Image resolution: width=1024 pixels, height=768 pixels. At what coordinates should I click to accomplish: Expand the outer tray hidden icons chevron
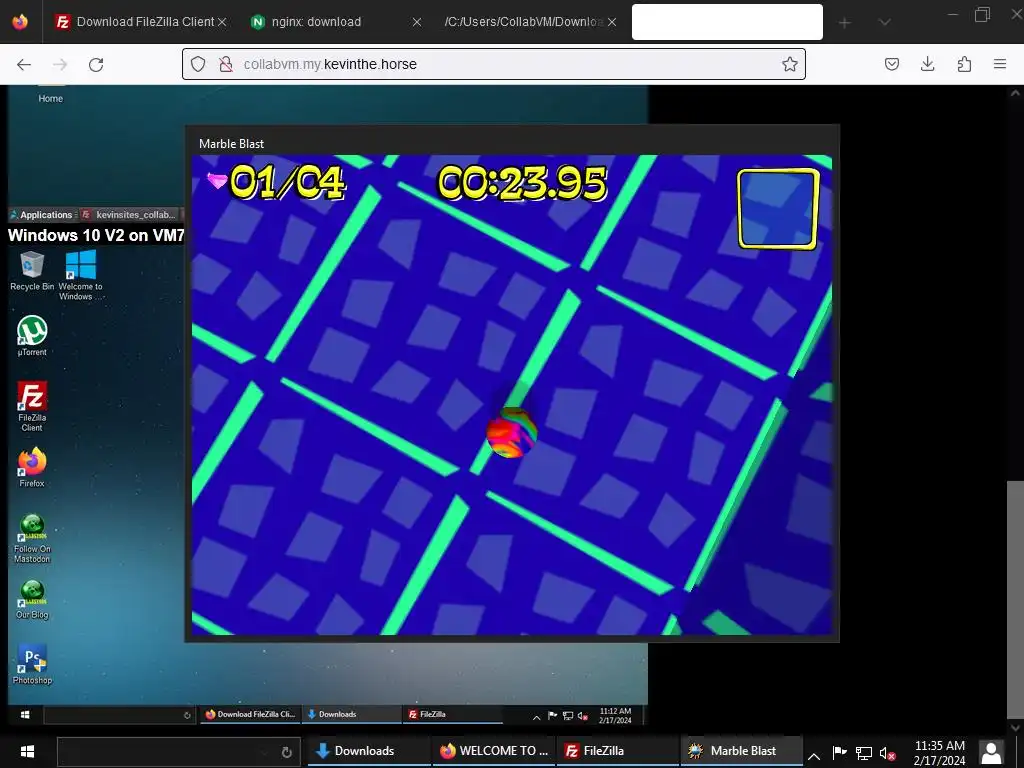click(x=814, y=756)
